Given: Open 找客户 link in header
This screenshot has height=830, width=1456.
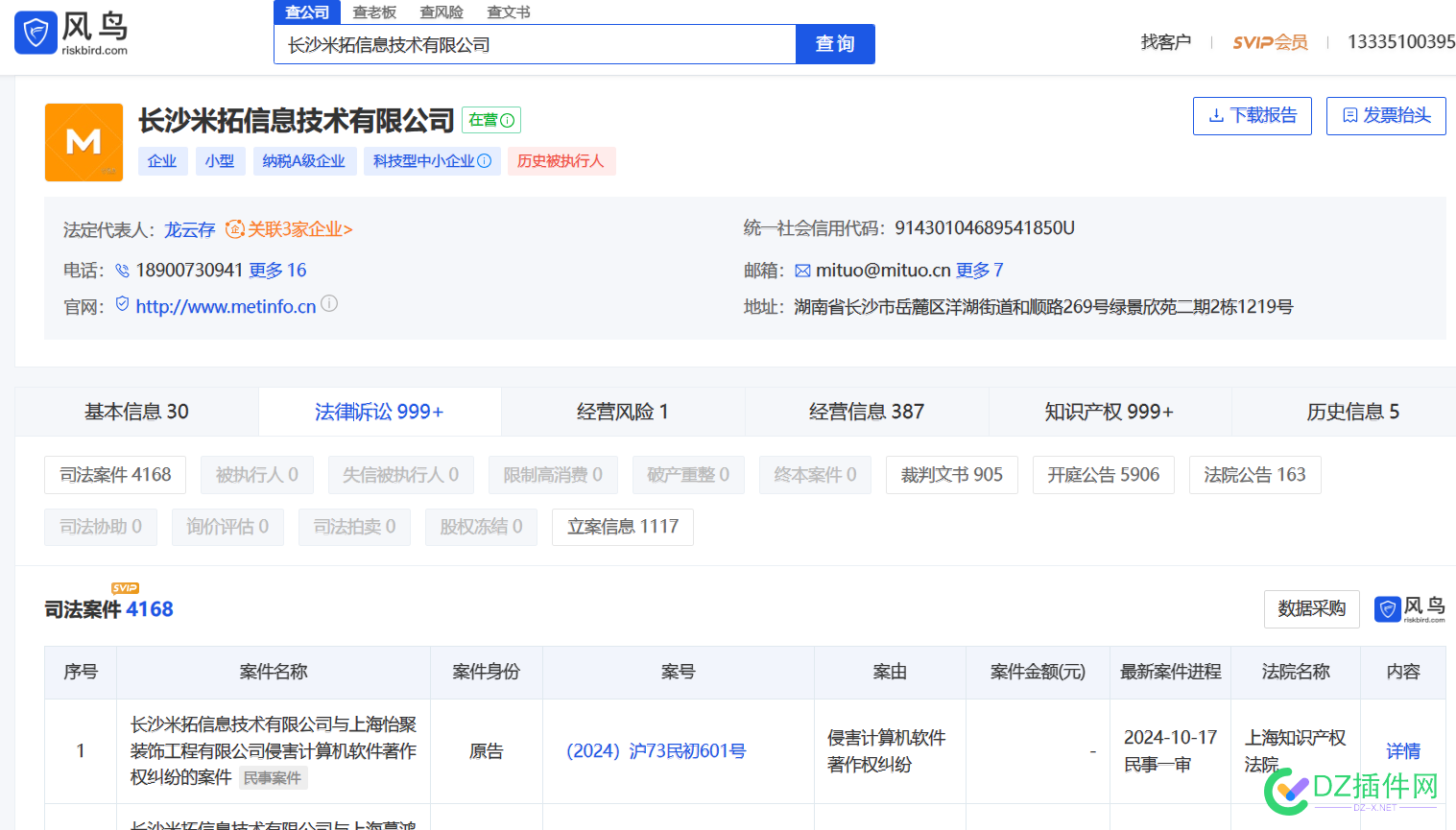Looking at the screenshot, I should coord(1165,42).
